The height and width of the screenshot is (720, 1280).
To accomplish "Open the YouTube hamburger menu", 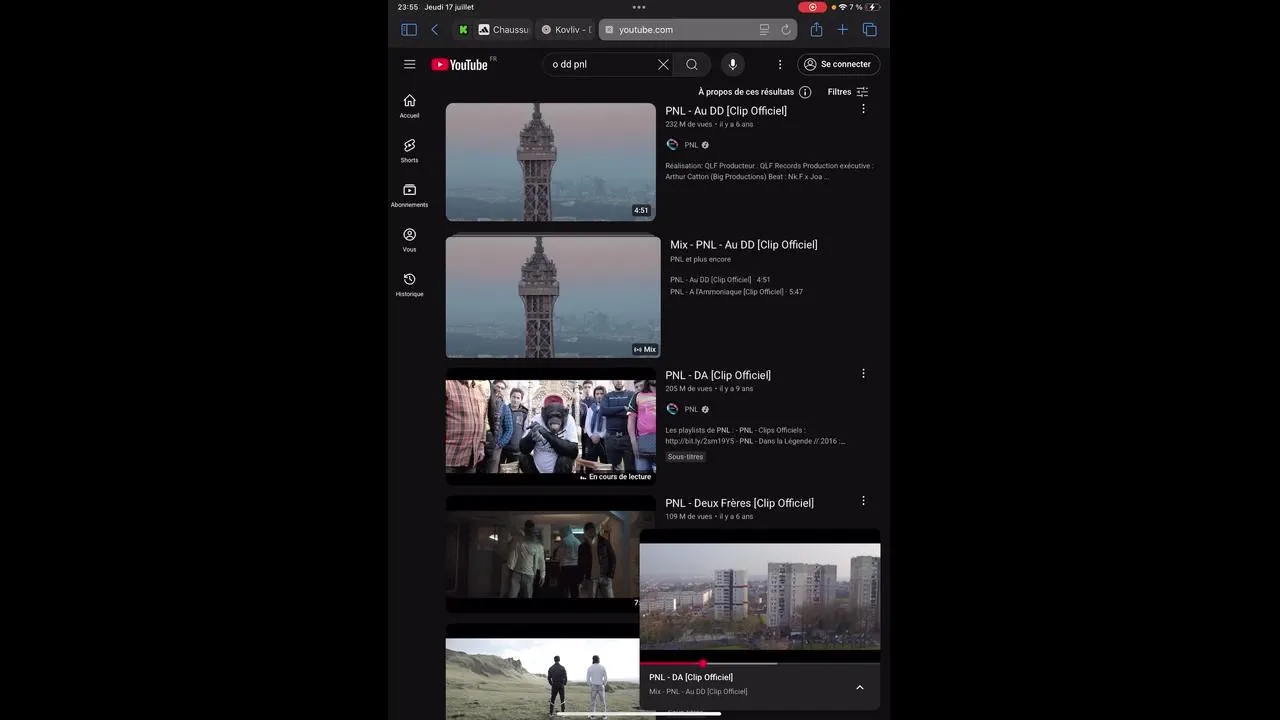I will (409, 64).
